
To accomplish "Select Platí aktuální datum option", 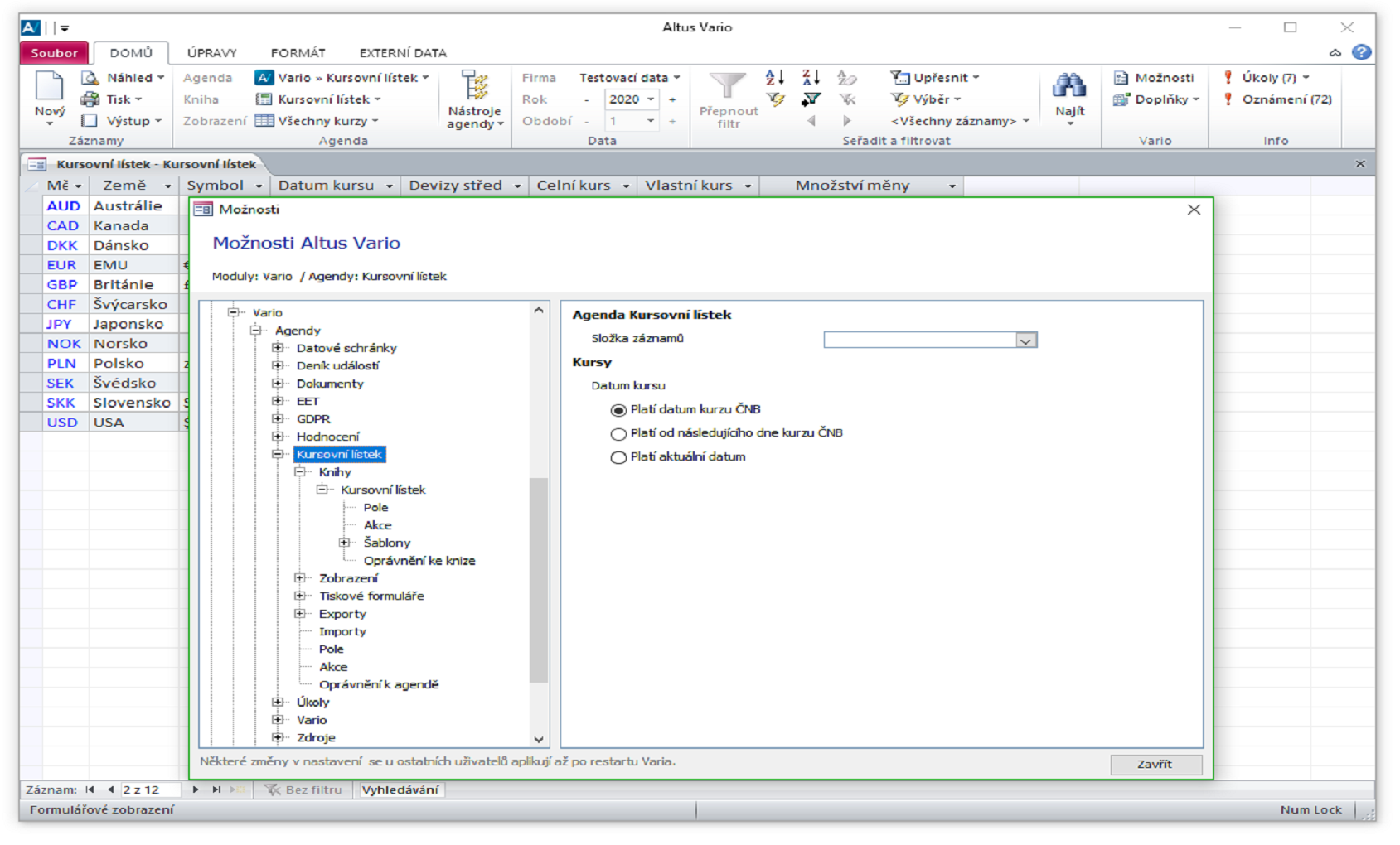I will point(618,457).
